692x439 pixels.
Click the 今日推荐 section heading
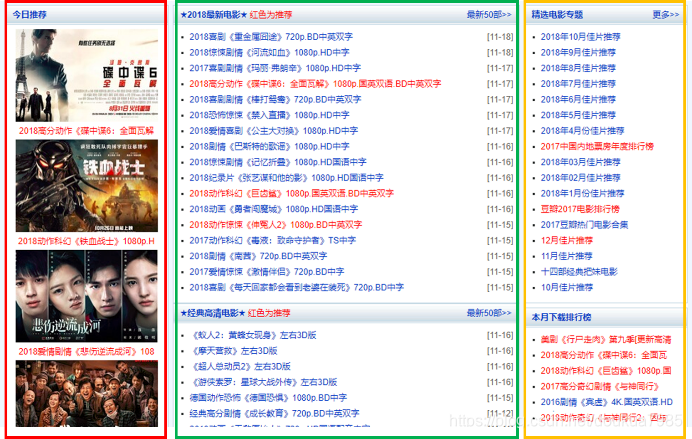coord(29,15)
